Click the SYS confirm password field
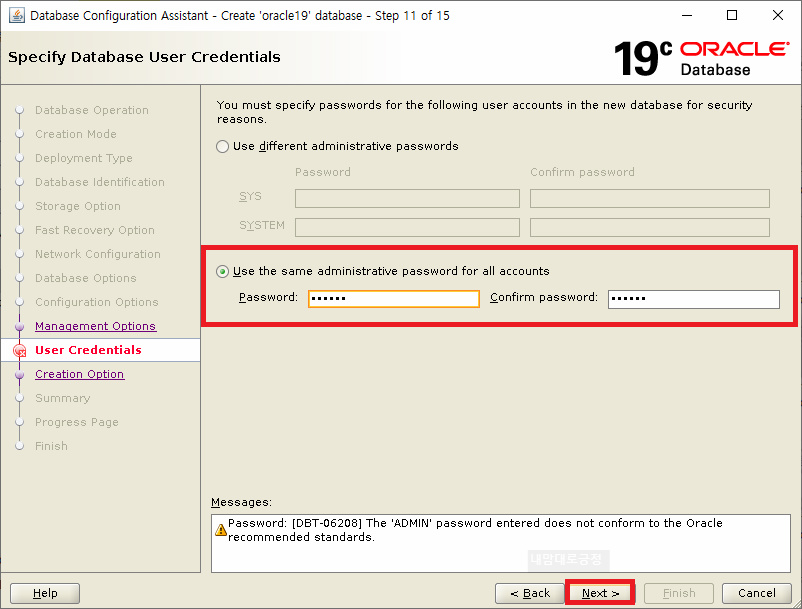The height and width of the screenshot is (609, 802). click(x=650, y=198)
